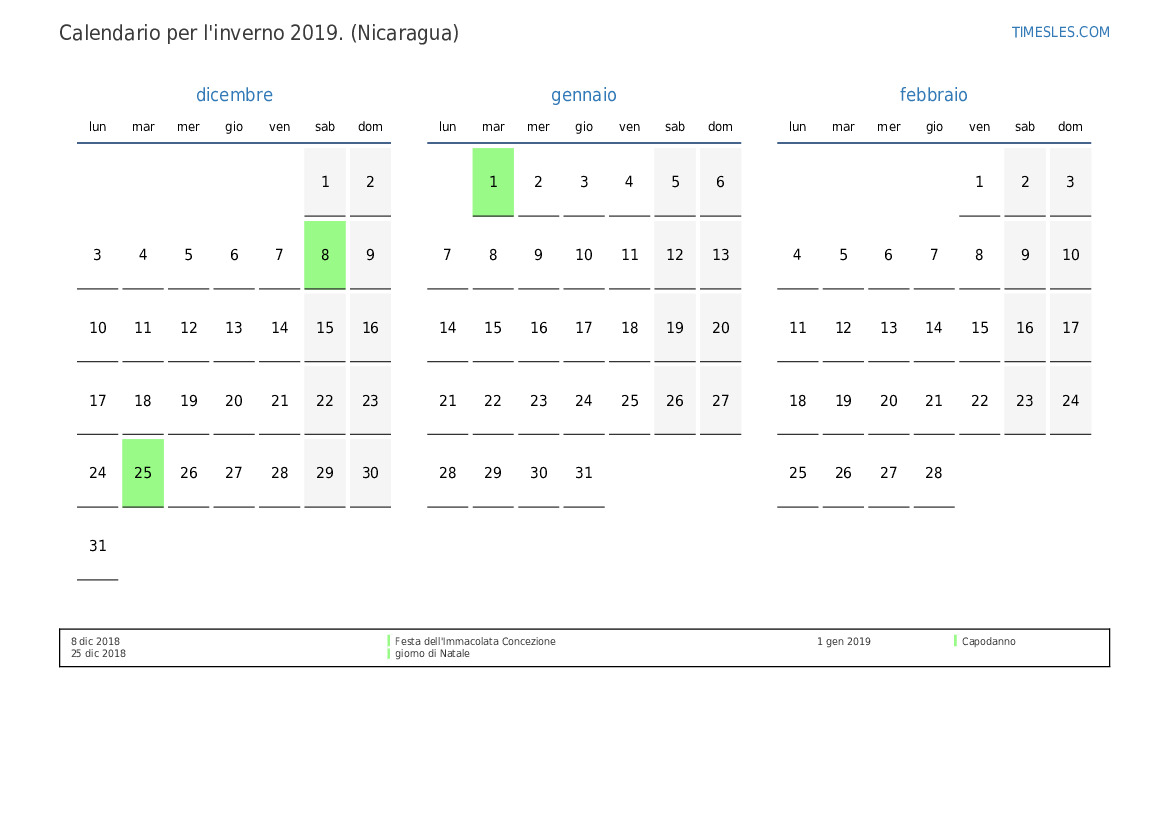
Task: Select day 1 in febbraio
Action: [980, 182]
